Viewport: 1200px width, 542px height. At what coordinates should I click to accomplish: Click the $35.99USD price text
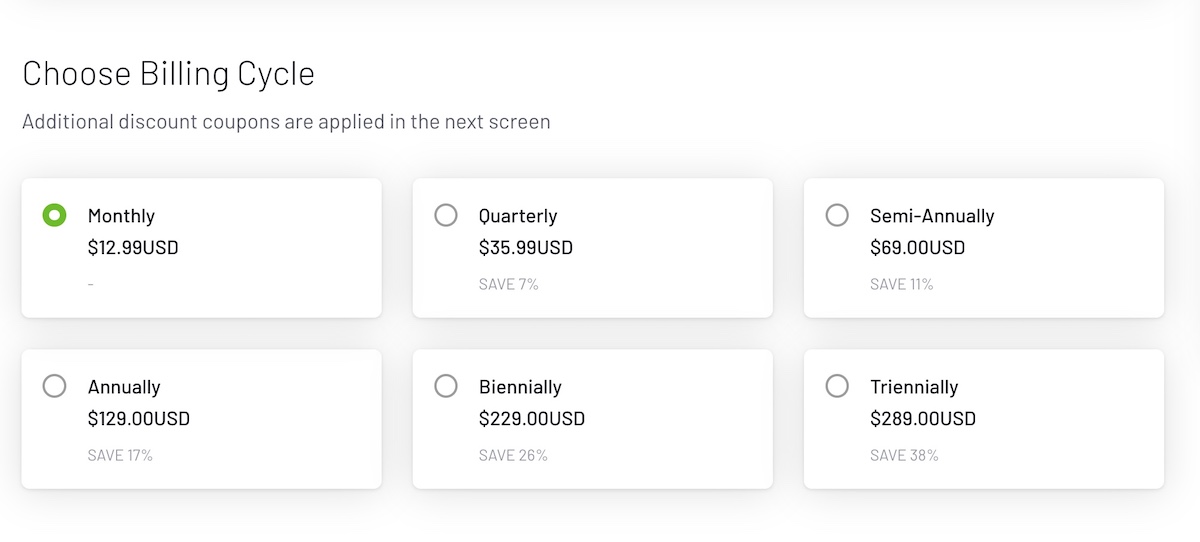click(526, 247)
